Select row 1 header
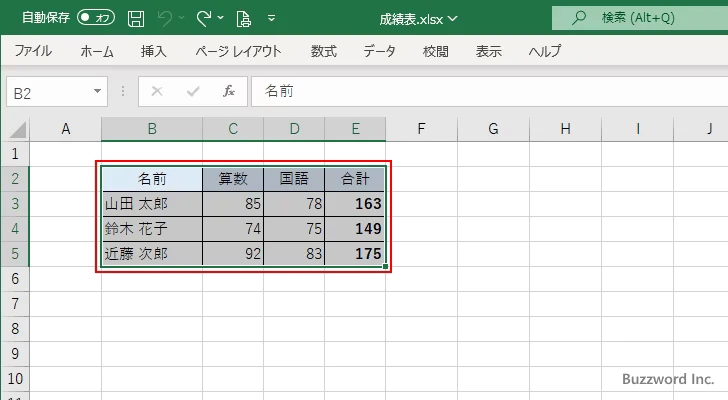This screenshot has width=728, height=400. 15,154
